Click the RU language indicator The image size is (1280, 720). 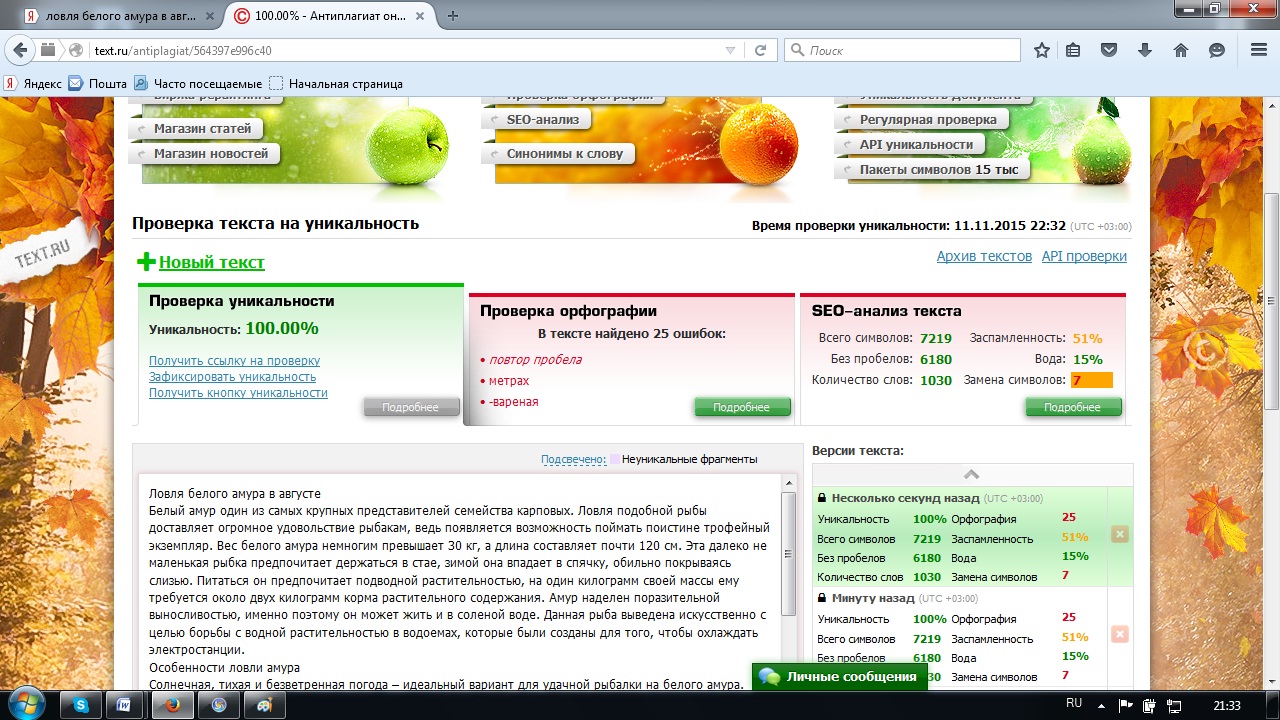tap(1074, 704)
